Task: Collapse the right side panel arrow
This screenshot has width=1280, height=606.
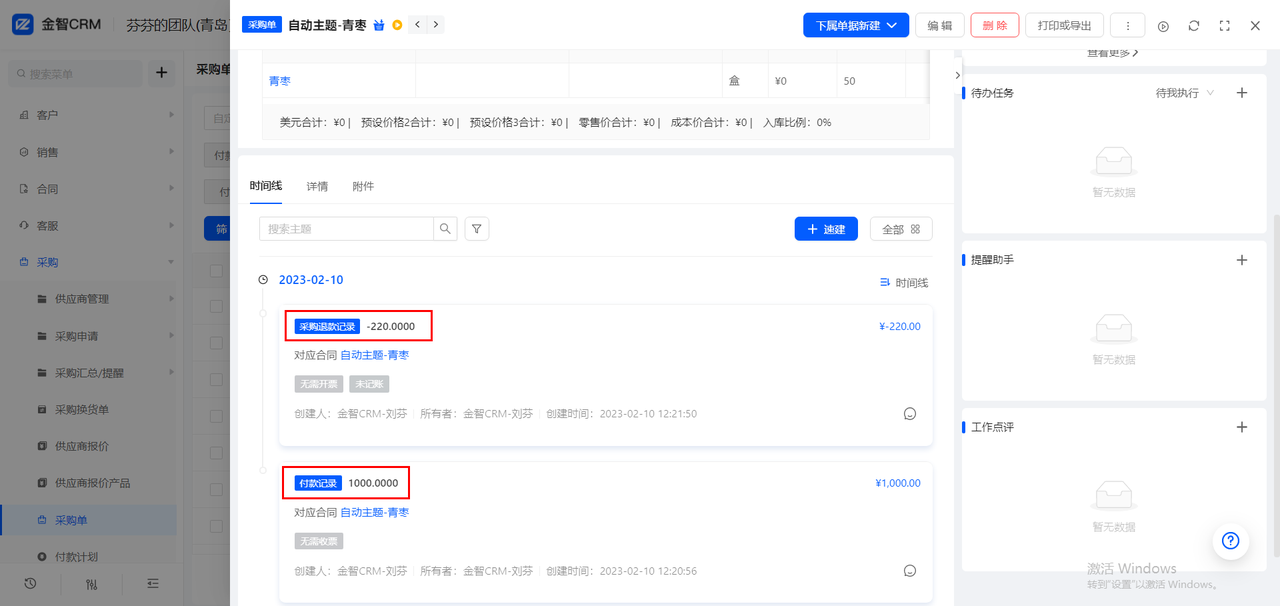Action: point(958,75)
